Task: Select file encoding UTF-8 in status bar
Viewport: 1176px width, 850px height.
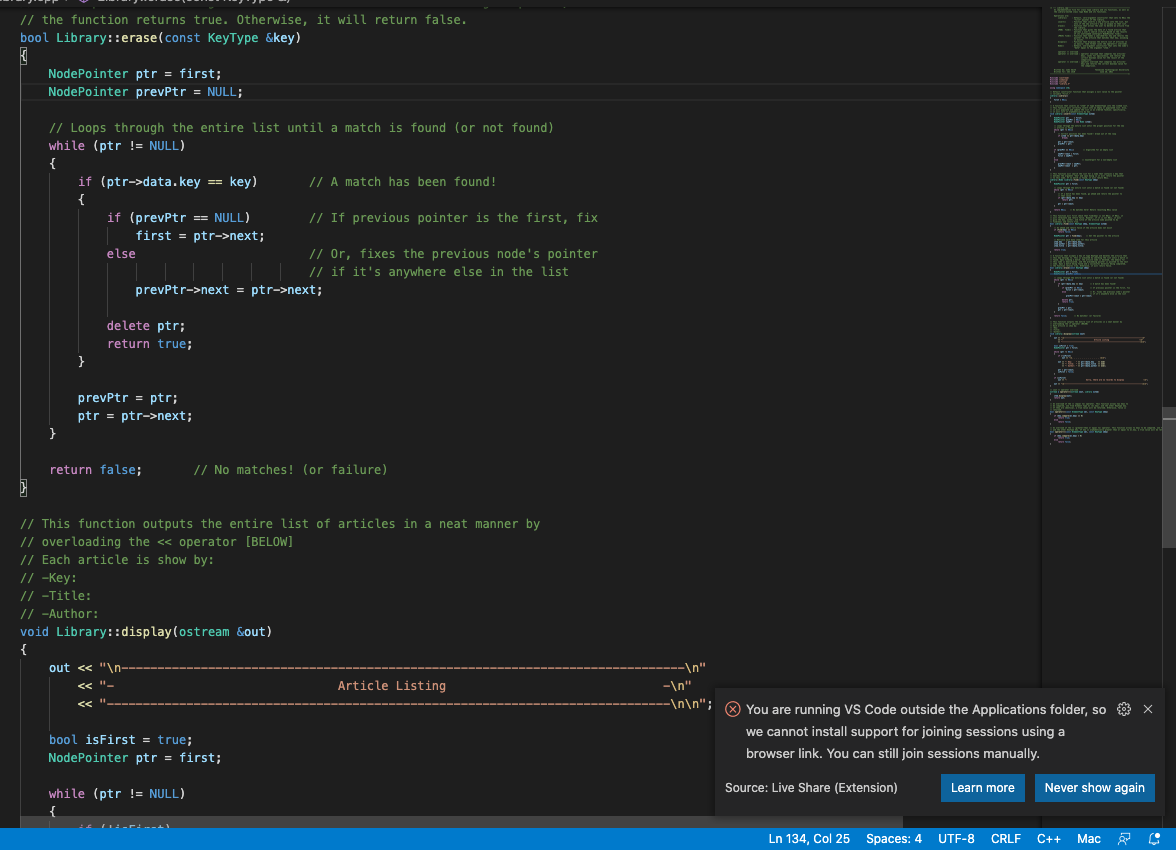Action: coord(956,839)
